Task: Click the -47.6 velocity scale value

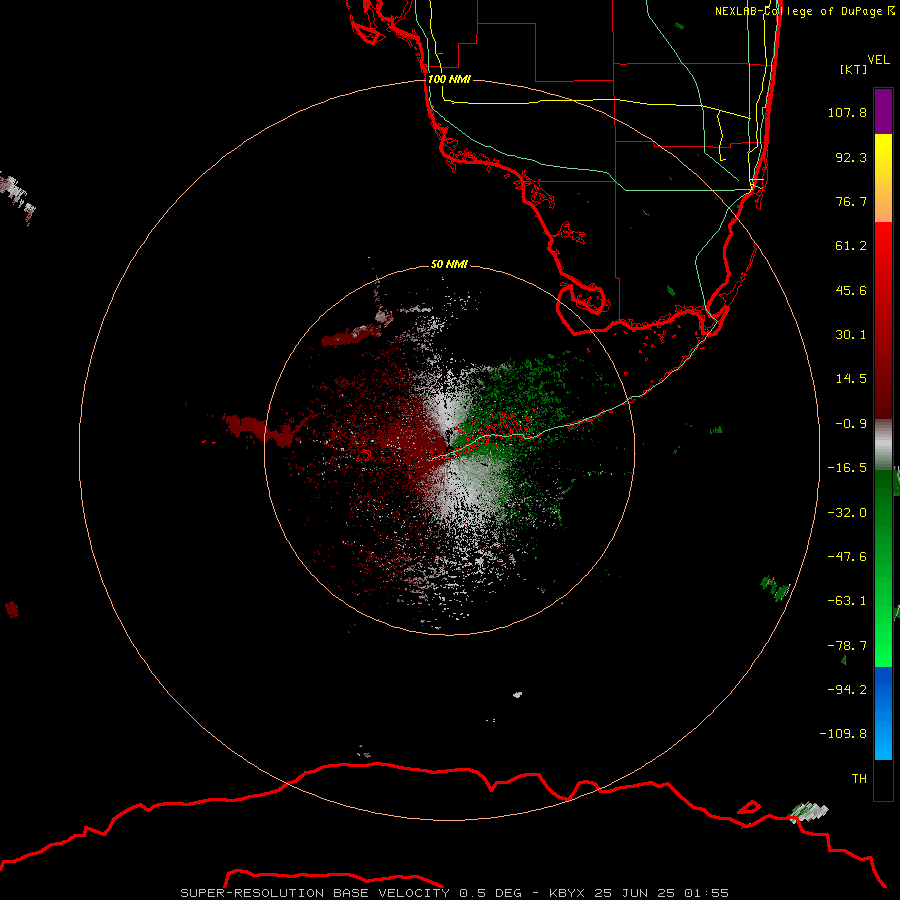Action: [847, 557]
